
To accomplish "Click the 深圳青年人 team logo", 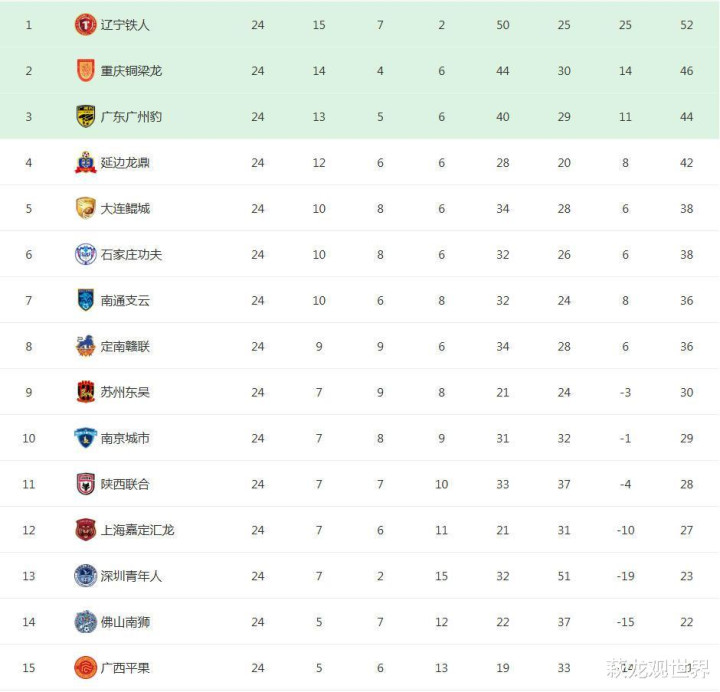I will pos(85,576).
